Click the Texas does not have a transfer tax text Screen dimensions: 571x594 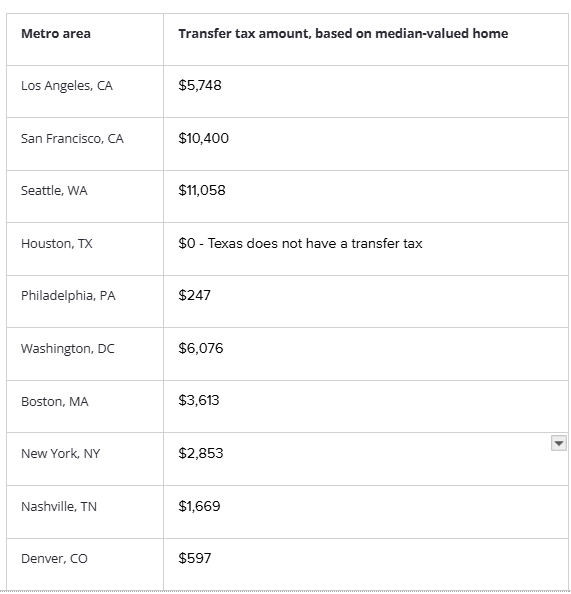(x=315, y=243)
